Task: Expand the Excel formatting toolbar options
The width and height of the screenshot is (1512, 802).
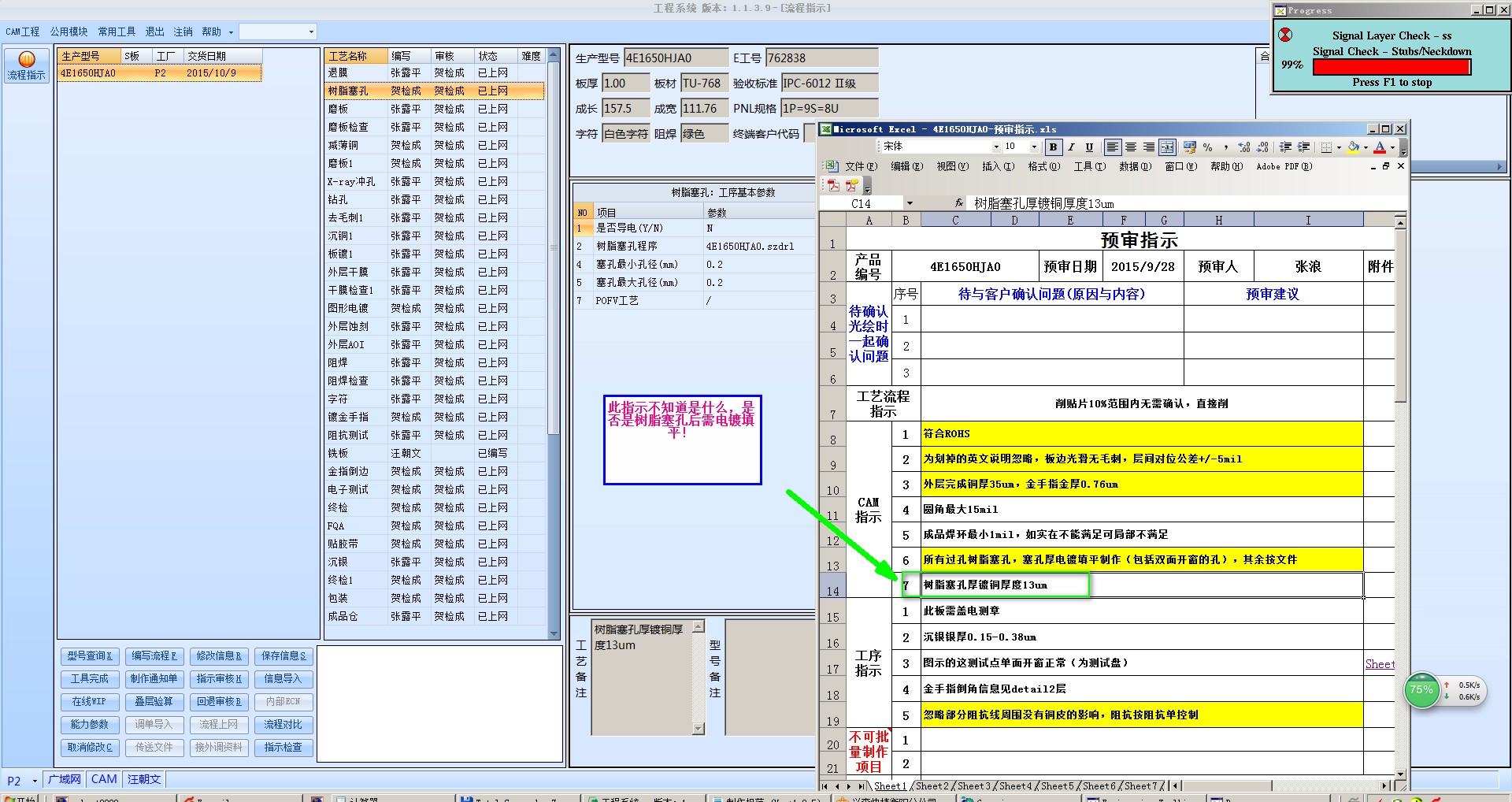Action: (x=1403, y=147)
